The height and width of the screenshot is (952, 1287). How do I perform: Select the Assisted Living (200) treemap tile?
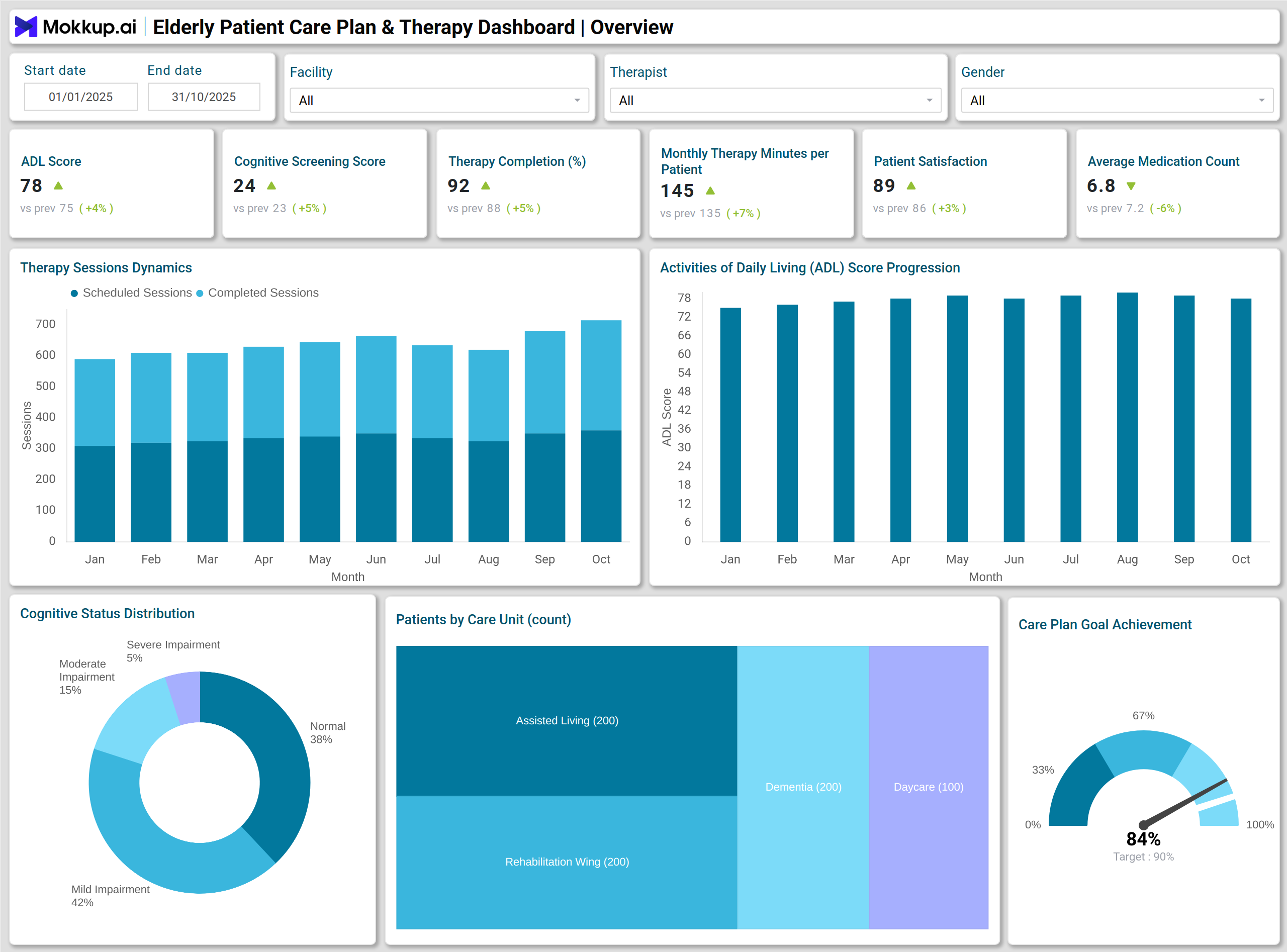pos(567,720)
